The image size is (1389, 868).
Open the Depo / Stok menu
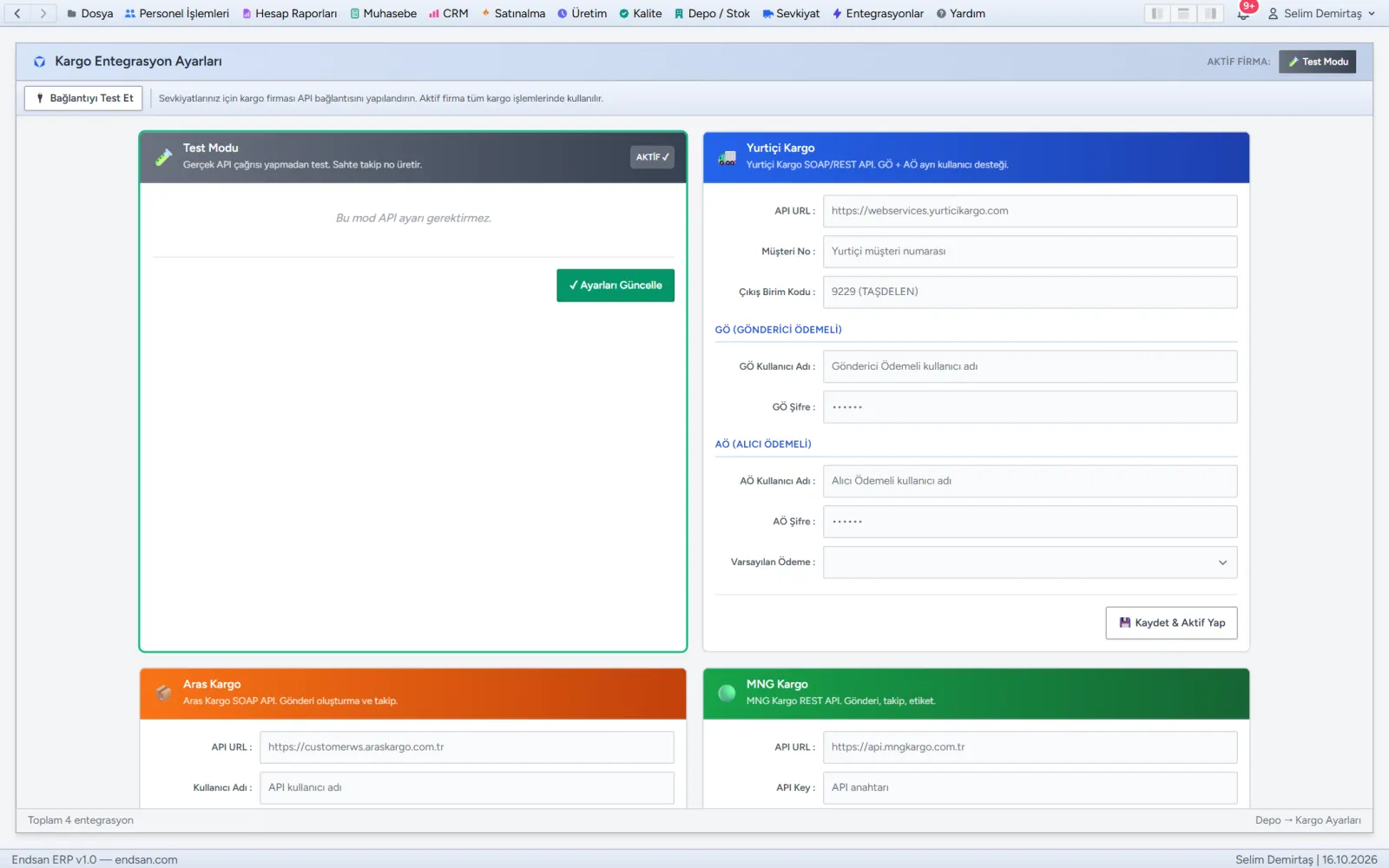[712, 13]
